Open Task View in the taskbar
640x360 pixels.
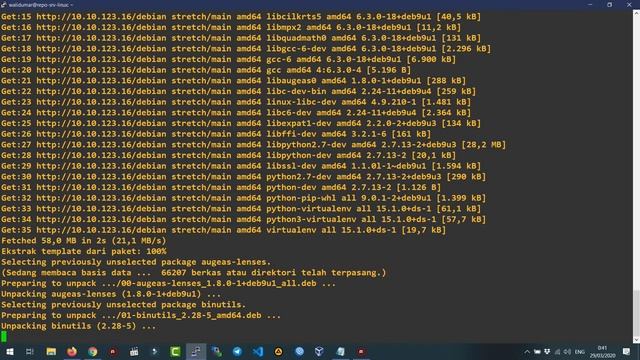pos(30,351)
